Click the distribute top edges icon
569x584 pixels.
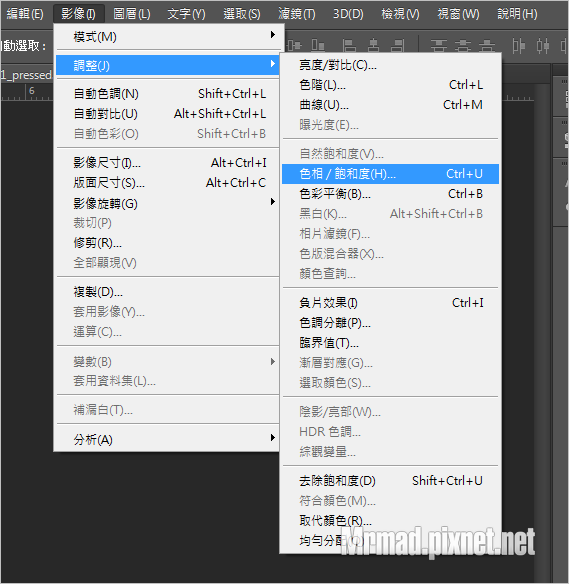coord(439,45)
